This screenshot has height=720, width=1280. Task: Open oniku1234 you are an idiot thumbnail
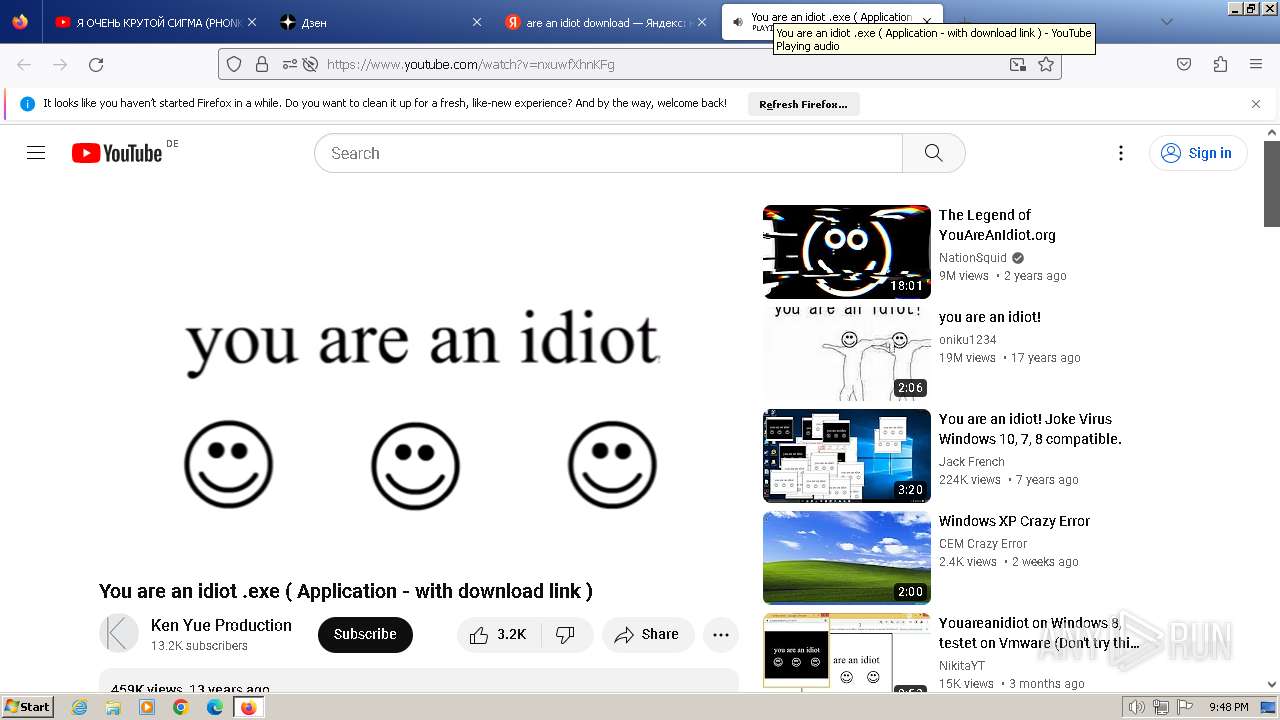tap(847, 354)
